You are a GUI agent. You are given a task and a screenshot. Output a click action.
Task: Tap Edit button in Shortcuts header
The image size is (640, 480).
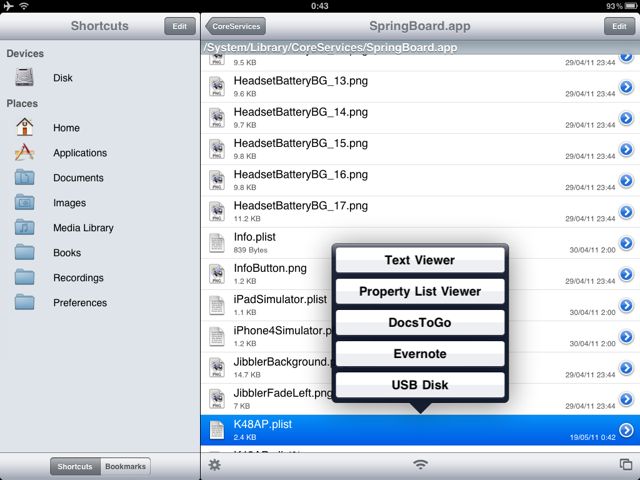180,26
